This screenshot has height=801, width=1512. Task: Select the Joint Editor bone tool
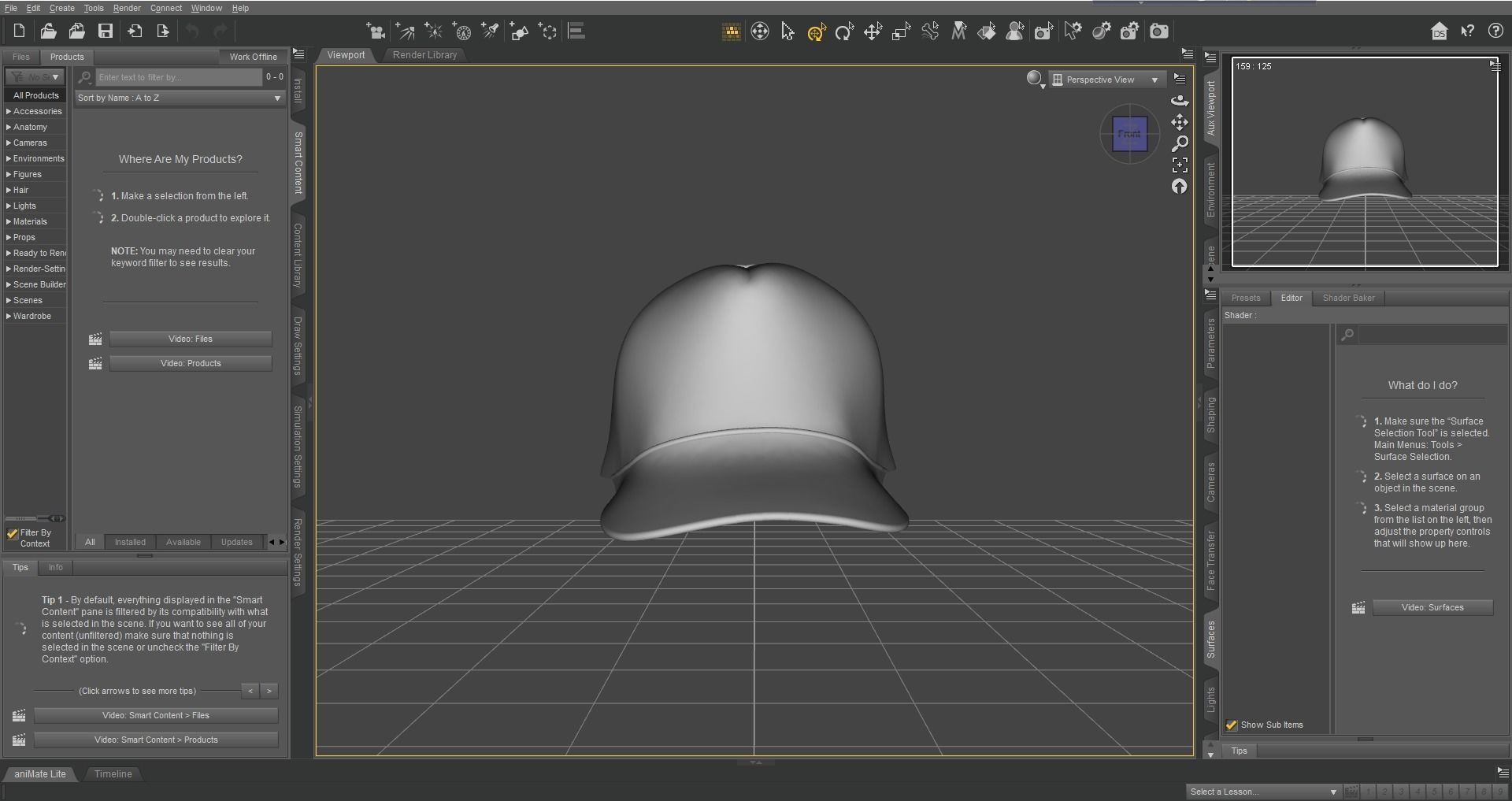930,32
